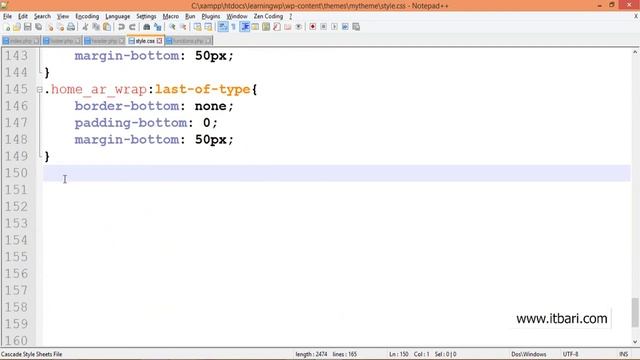
Task: Open the Search menu
Action: pyautogui.click(x=42, y=16)
